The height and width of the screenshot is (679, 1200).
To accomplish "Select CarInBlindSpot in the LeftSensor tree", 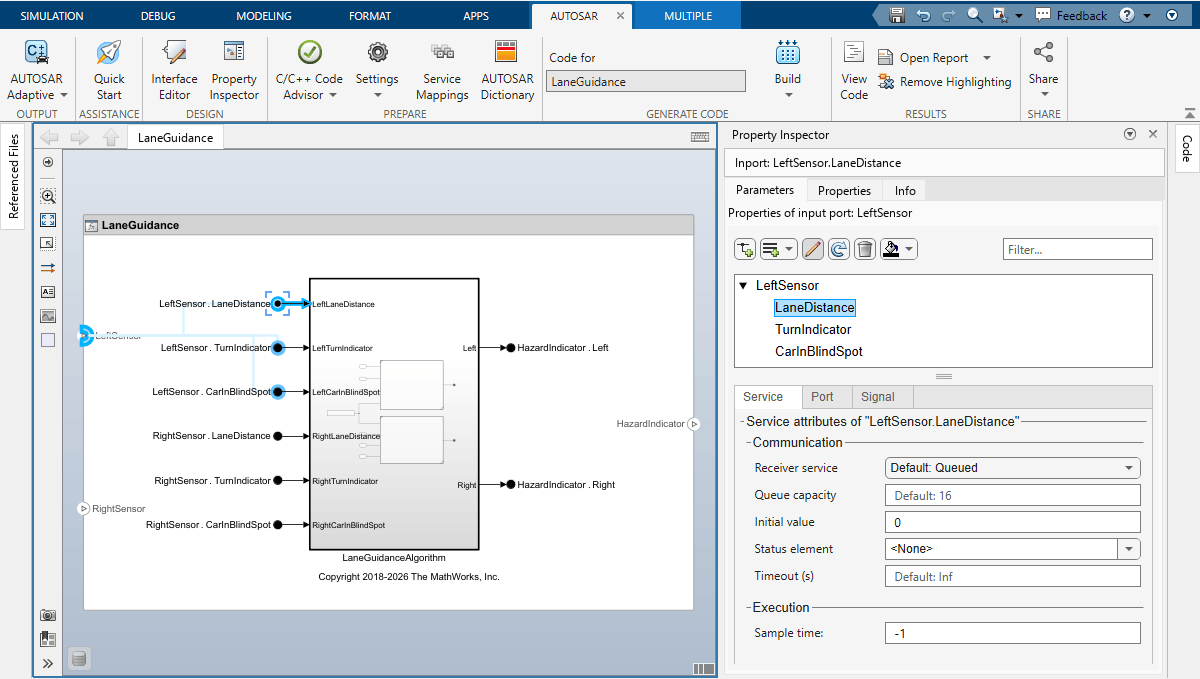I will (x=819, y=351).
